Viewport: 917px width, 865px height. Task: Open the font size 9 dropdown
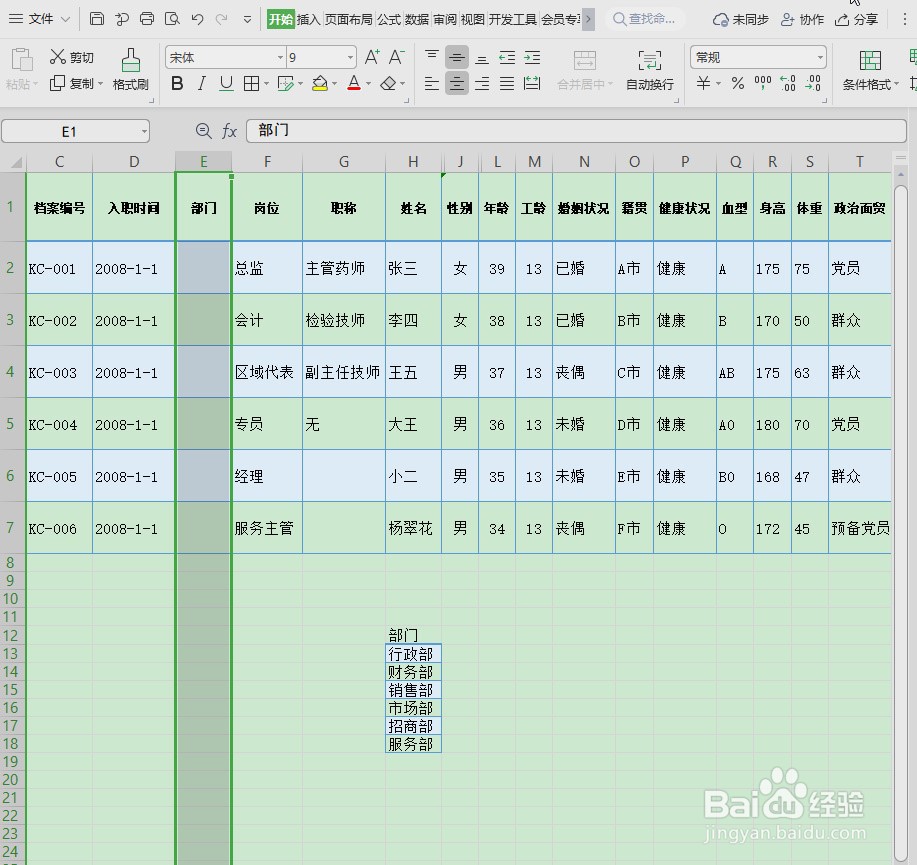(x=350, y=57)
